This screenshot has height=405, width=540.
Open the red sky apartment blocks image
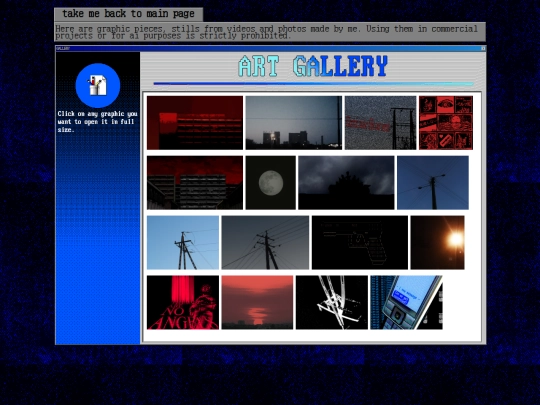tap(195, 183)
